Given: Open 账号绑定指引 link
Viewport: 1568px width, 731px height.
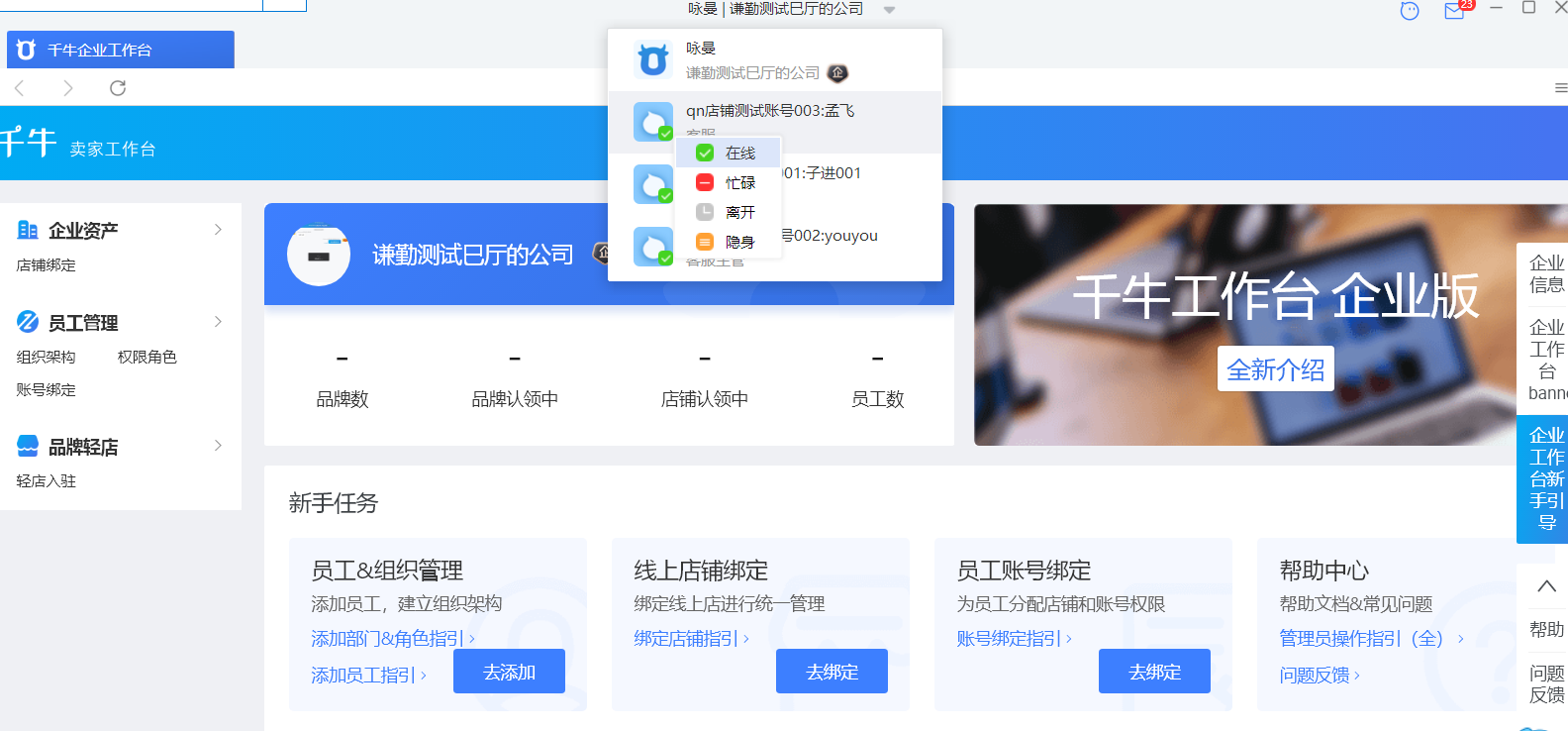Looking at the screenshot, I should 1014,639.
